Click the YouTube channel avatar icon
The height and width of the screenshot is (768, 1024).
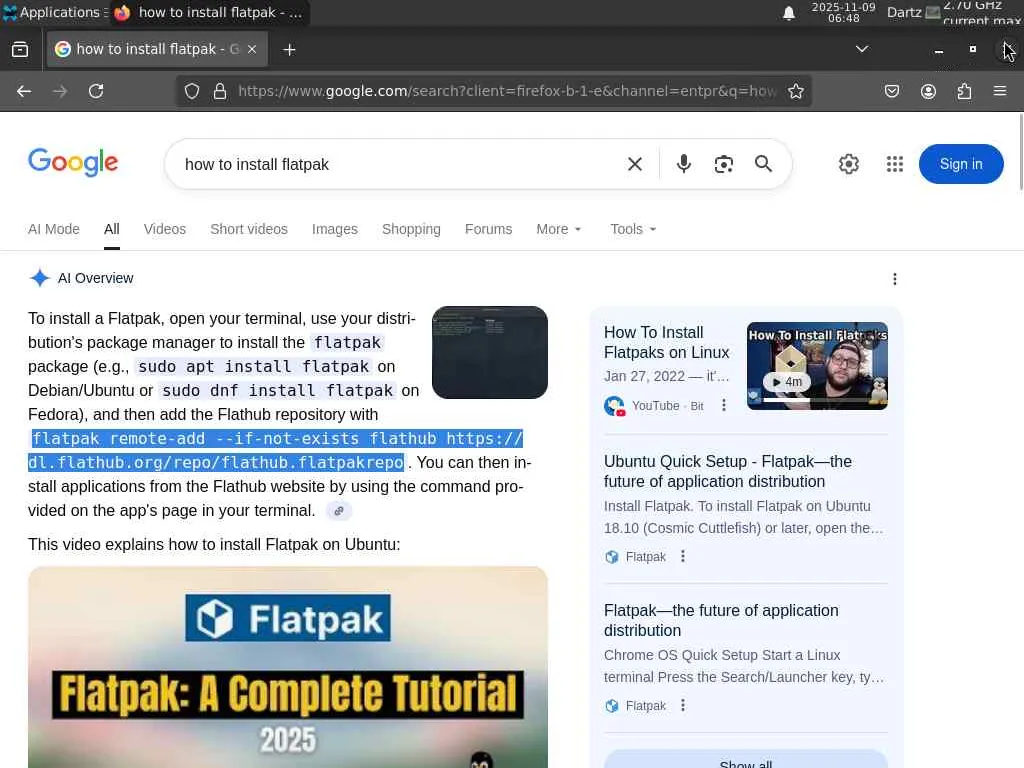pos(615,406)
